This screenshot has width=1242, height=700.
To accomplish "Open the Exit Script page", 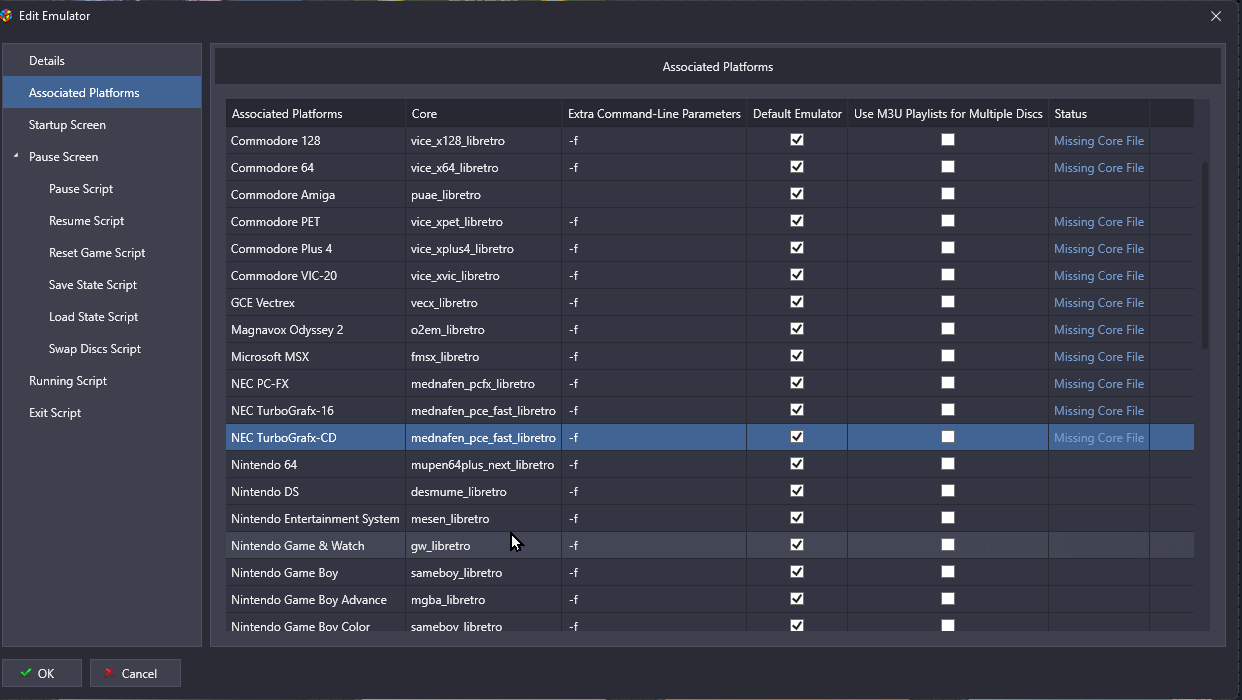I will point(55,413).
